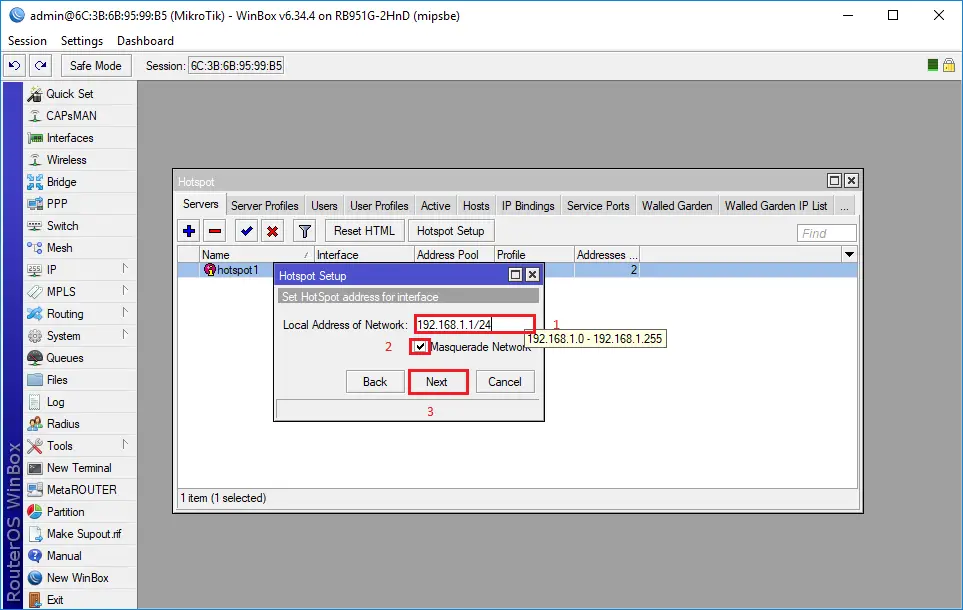Open MetaROUTER menu
963x610 pixels.
[80, 490]
